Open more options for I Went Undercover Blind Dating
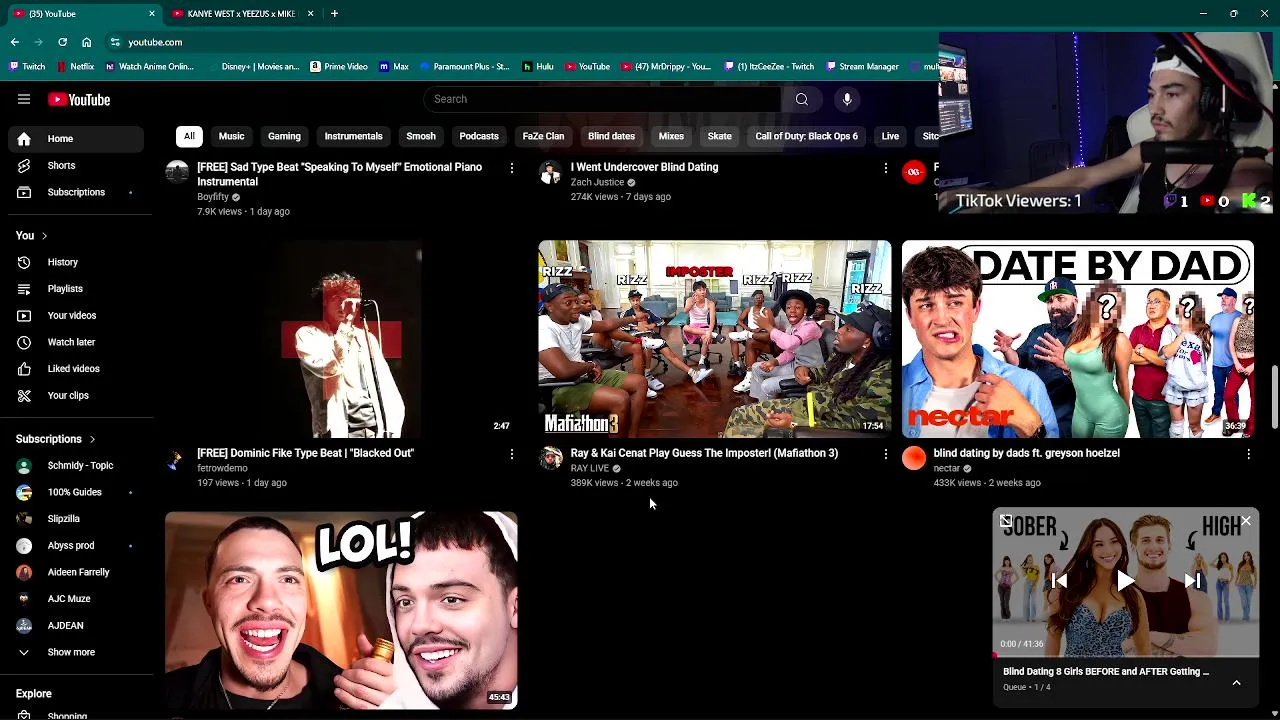Screen dimensions: 1280x720 [885, 168]
